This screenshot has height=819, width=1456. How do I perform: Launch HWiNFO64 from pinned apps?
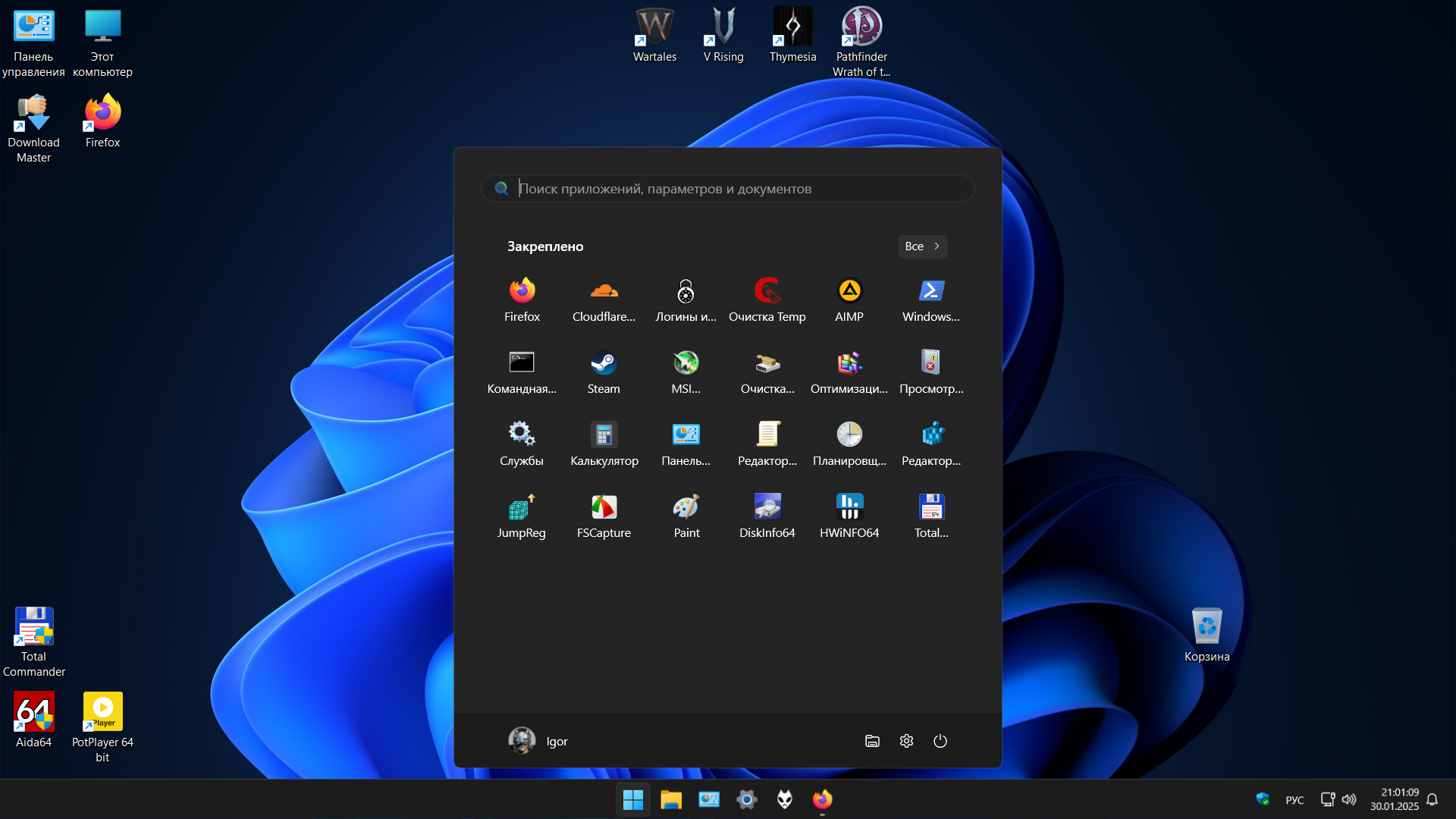click(x=849, y=516)
